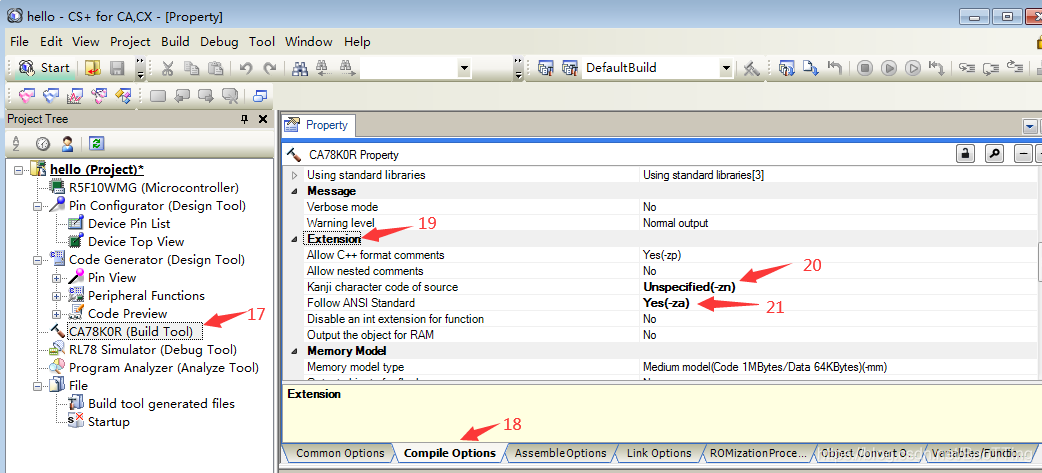Click the Cut scissors icon
The image size is (1042, 473).
point(167,68)
